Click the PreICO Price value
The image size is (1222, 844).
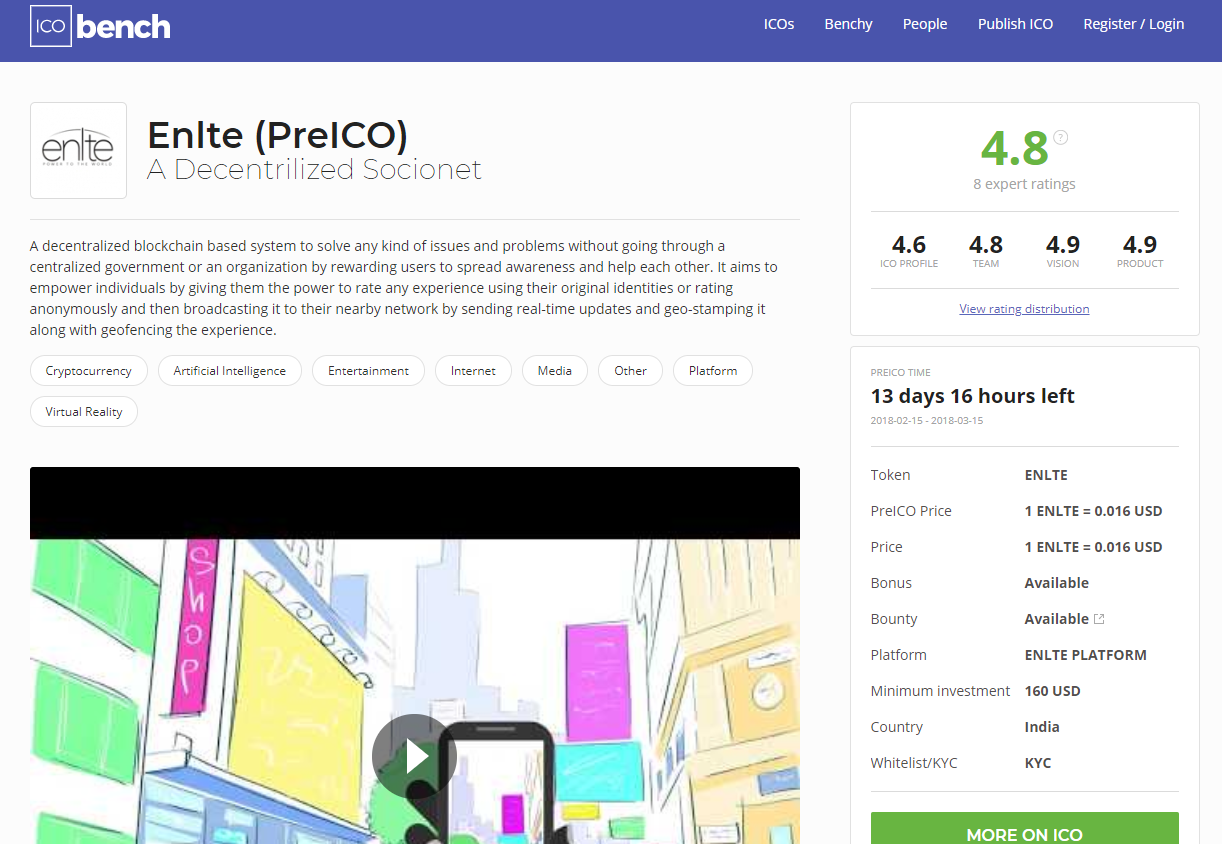click(1093, 511)
